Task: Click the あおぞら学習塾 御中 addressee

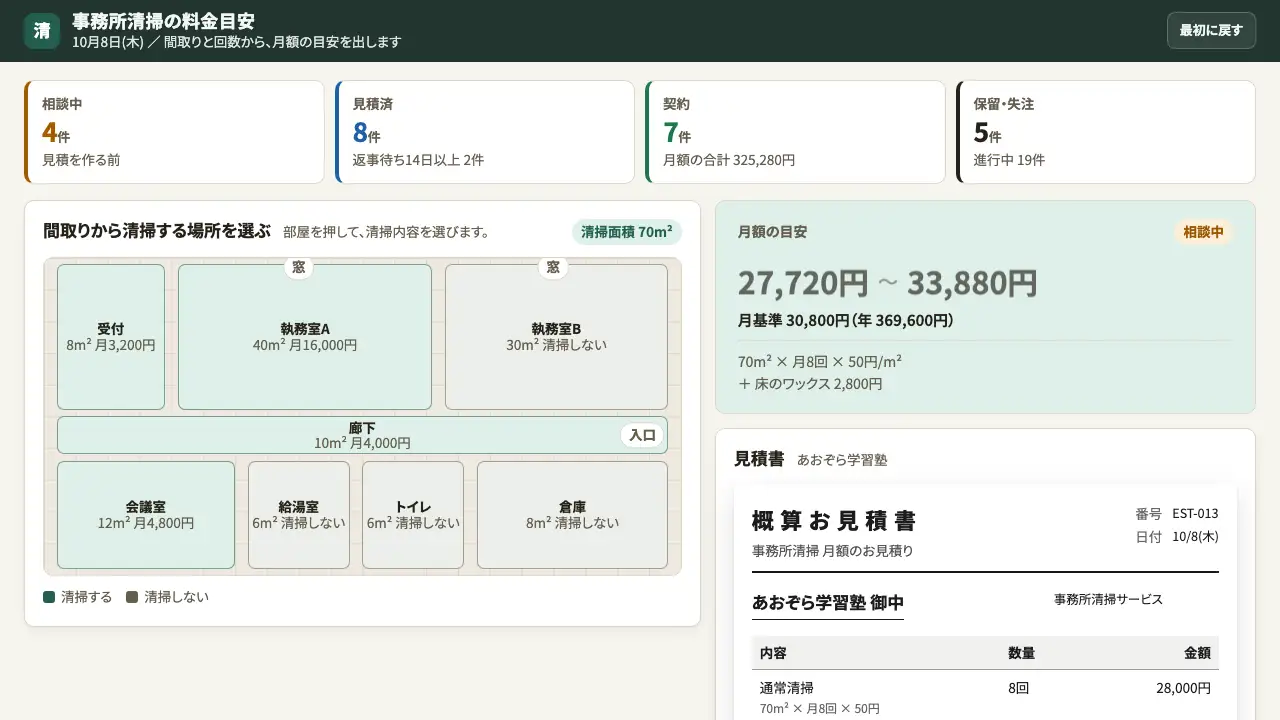Action: (x=828, y=603)
